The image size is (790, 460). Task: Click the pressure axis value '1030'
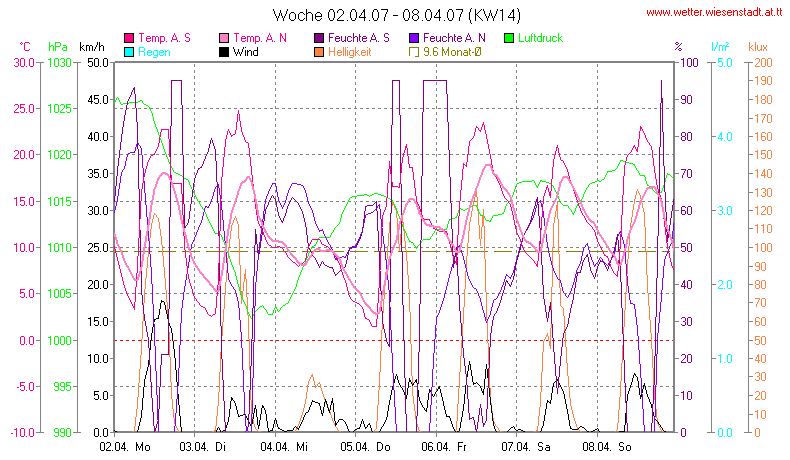[59, 63]
